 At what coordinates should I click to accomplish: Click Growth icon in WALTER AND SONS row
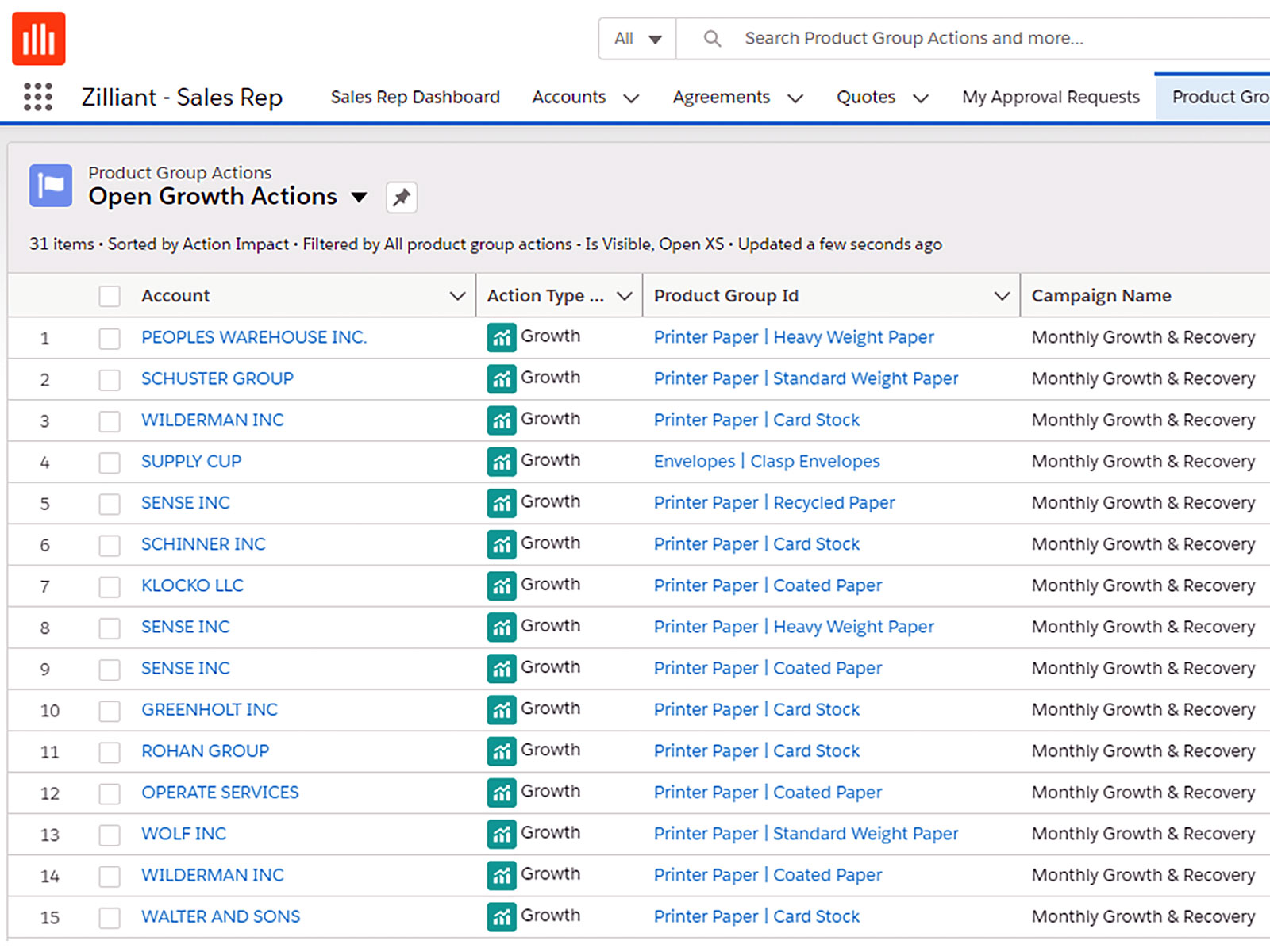pyautogui.click(x=501, y=916)
